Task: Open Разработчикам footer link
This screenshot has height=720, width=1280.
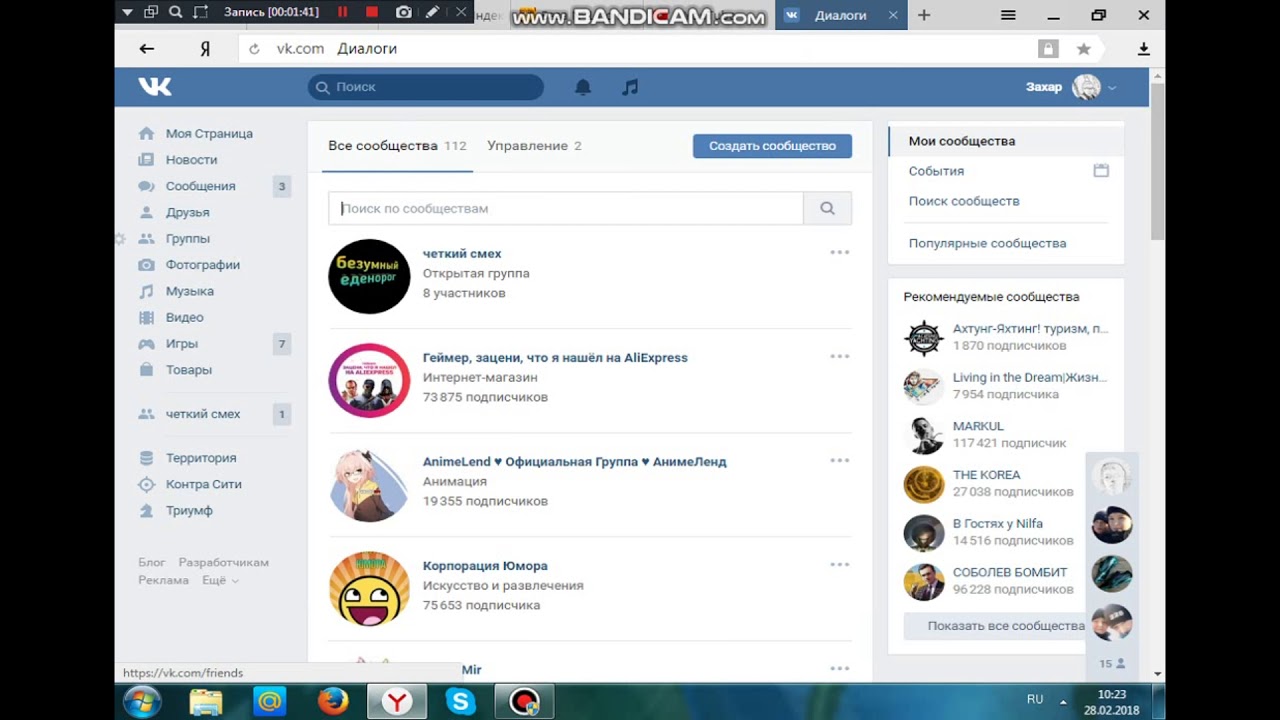Action: tap(223, 562)
